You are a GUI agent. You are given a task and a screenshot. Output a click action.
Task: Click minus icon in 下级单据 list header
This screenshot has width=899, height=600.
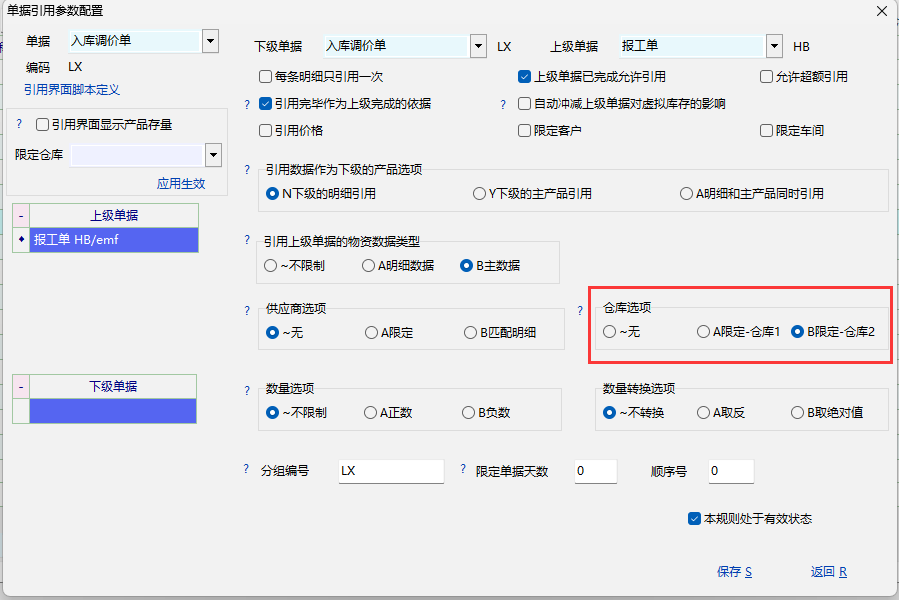click(x=21, y=387)
